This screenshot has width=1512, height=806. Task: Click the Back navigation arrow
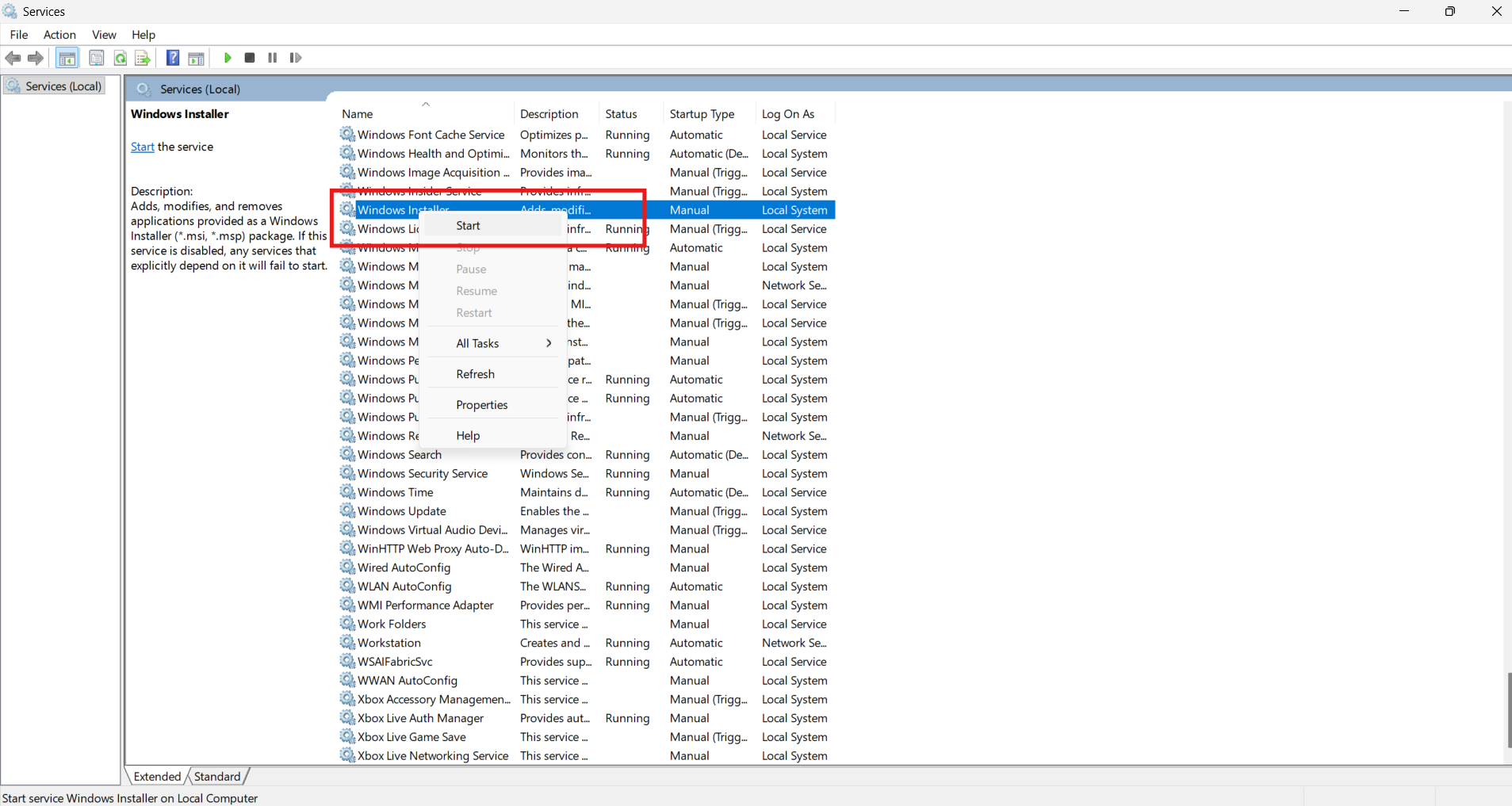[13, 57]
